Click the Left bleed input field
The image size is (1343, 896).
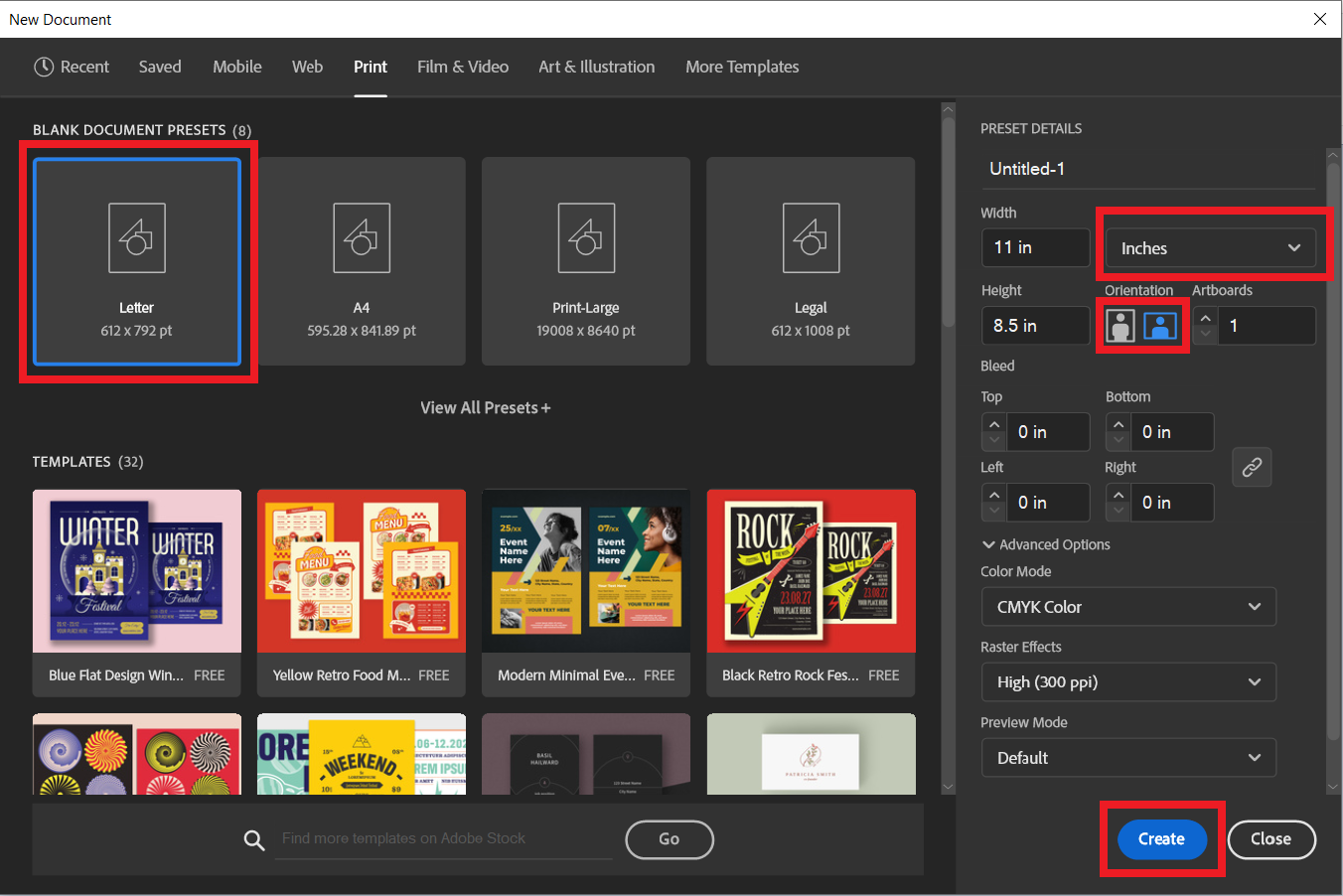1047,503
